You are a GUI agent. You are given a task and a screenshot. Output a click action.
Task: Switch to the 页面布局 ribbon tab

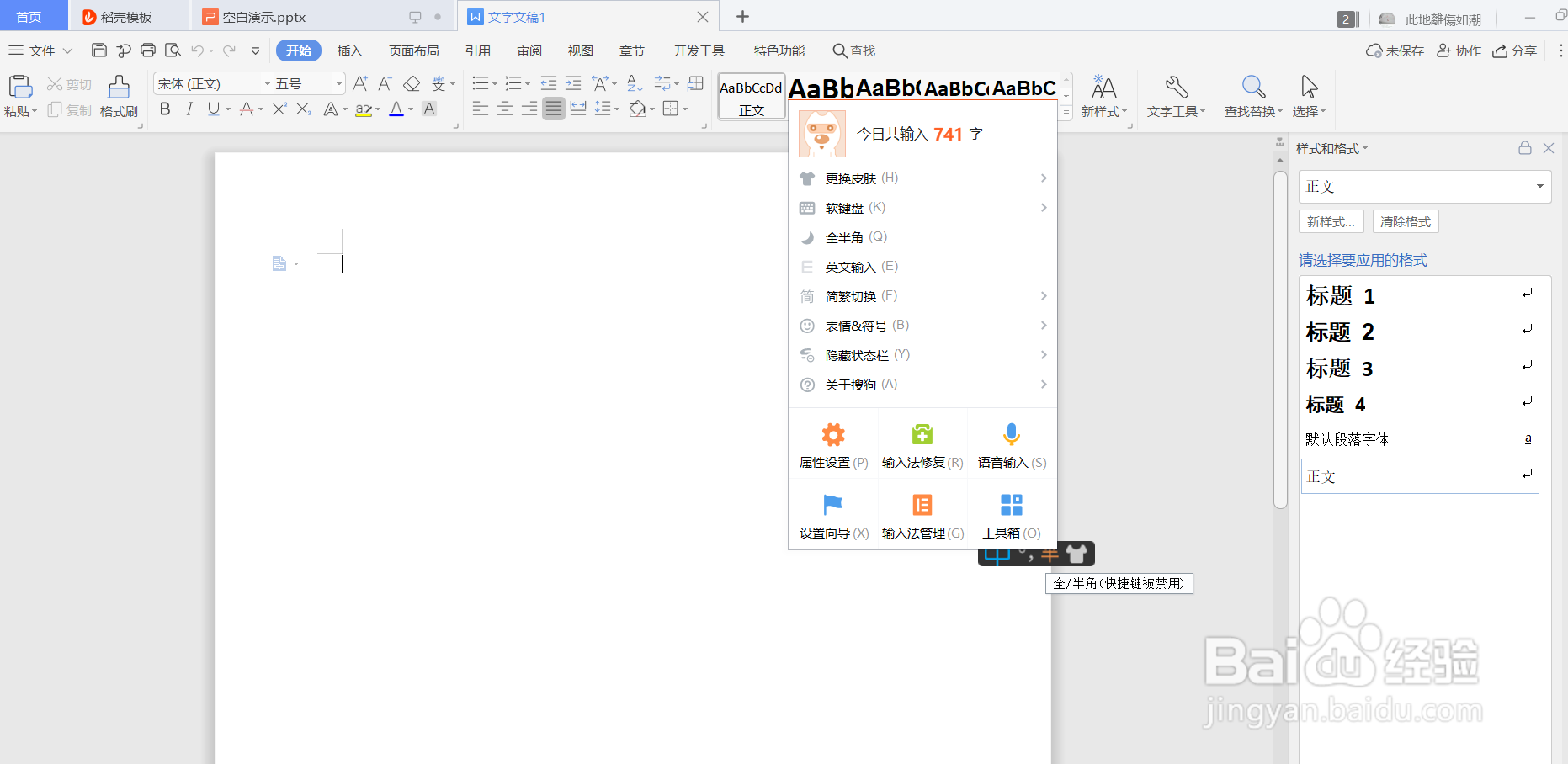(x=413, y=50)
